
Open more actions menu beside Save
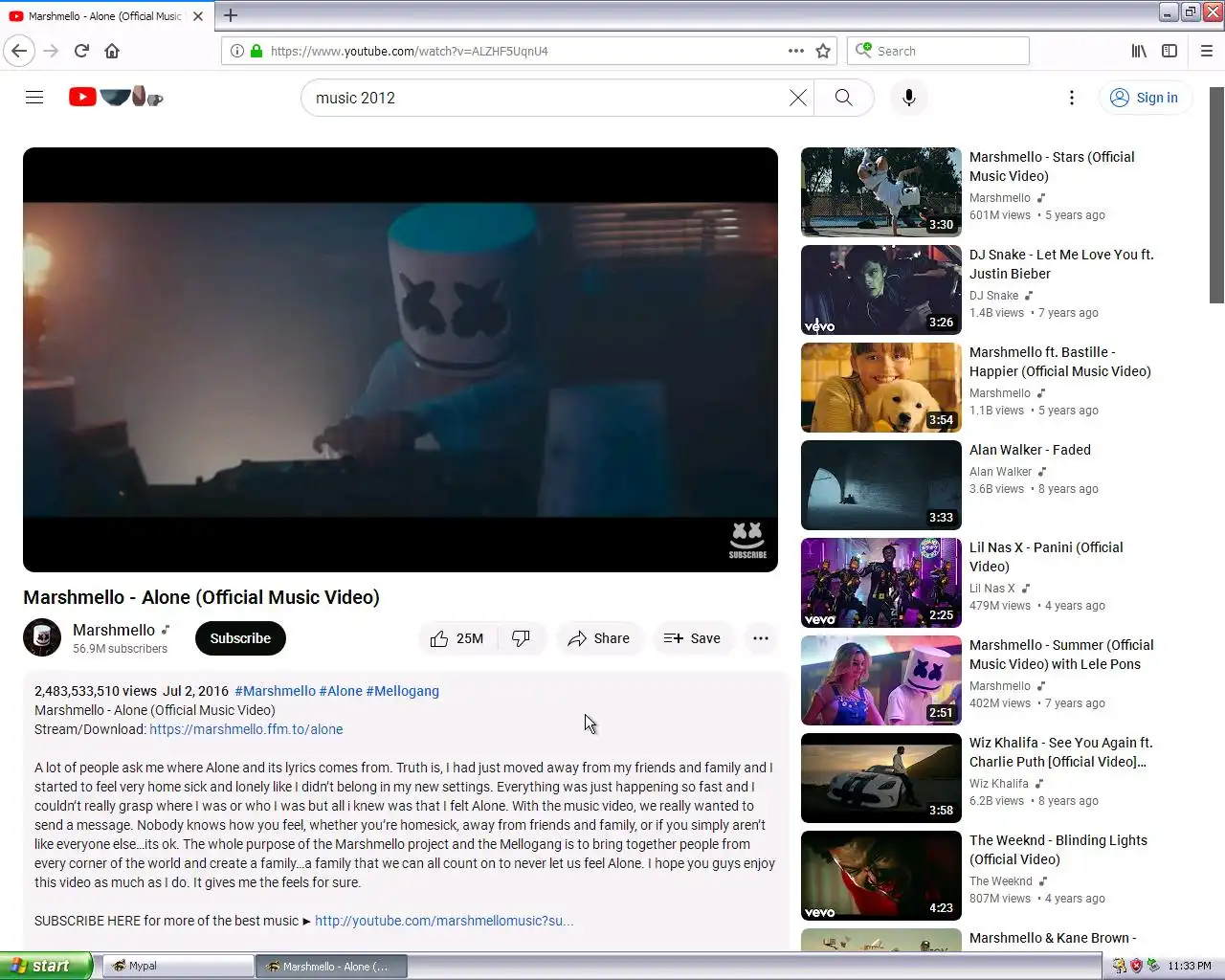[761, 638]
